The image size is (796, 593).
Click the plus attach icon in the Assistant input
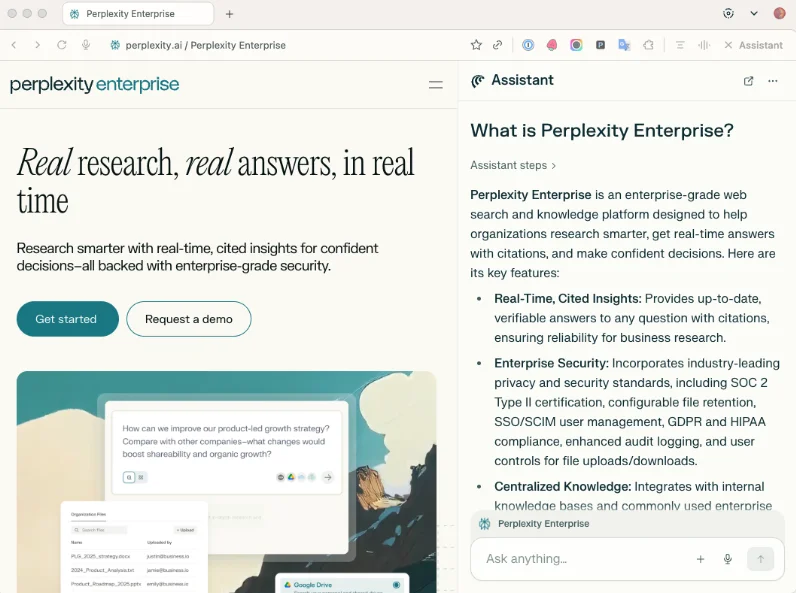click(700, 559)
